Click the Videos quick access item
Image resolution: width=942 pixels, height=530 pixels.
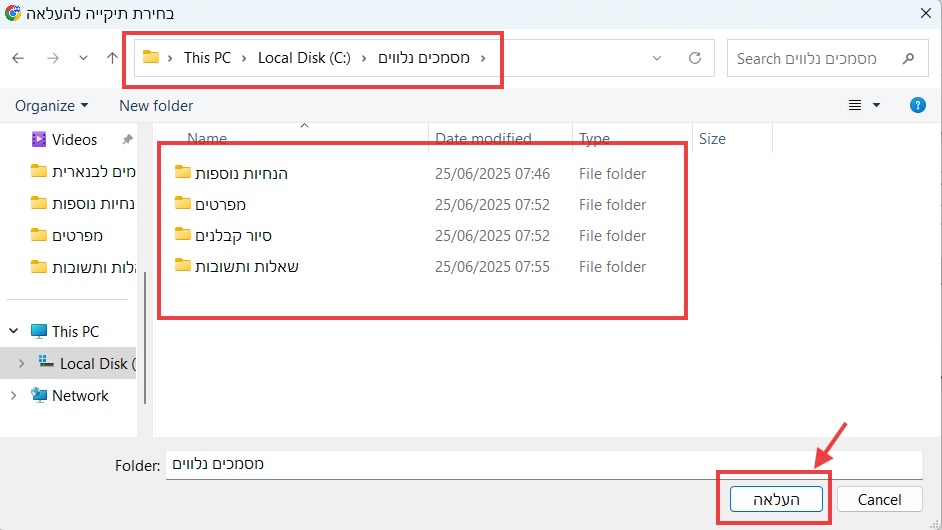pos(74,139)
